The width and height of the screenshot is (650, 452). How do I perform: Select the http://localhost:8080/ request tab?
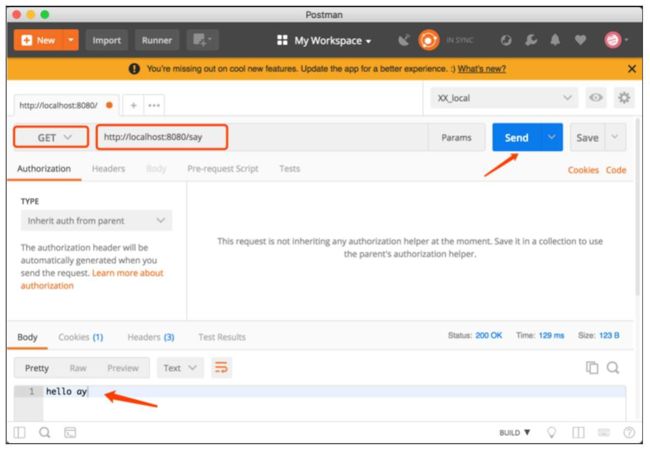(66, 105)
